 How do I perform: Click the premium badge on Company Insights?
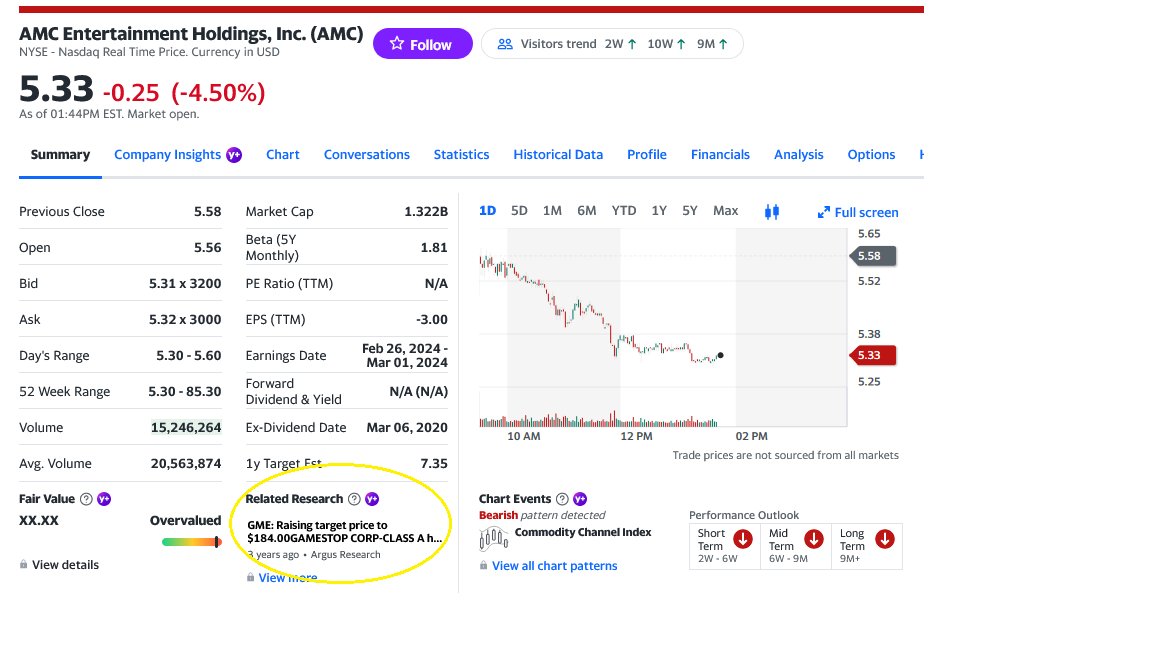234,155
